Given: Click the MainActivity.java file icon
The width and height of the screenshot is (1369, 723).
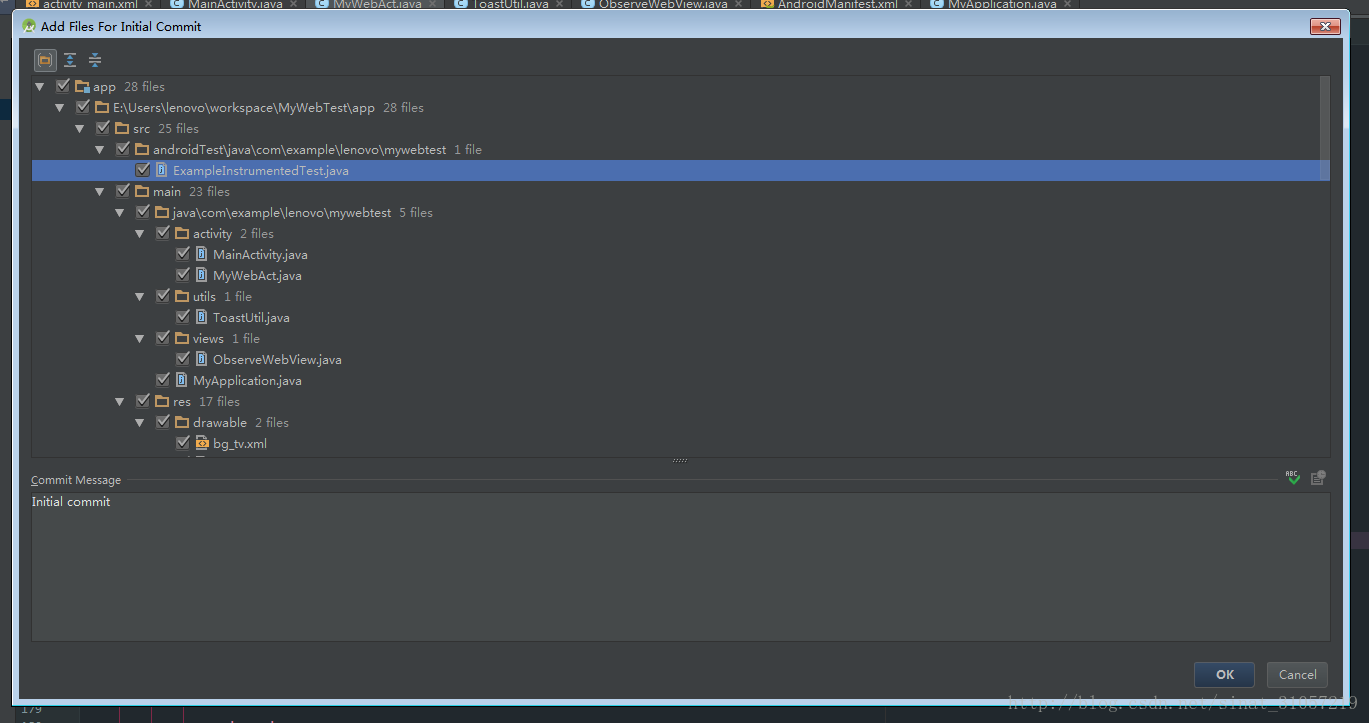Looking at the screenshot, I should 202,254.
